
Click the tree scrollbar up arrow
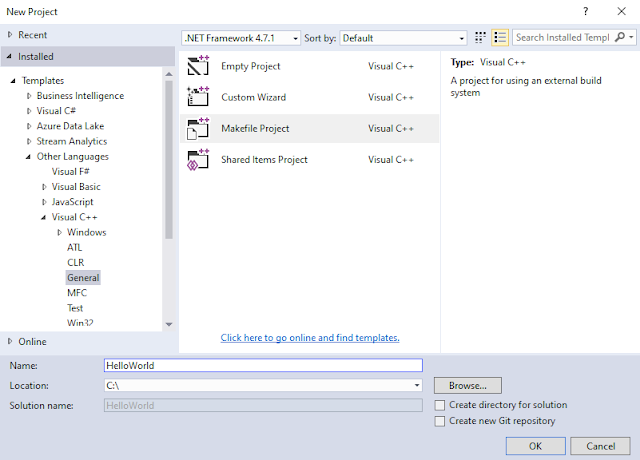tap(169, 74)
